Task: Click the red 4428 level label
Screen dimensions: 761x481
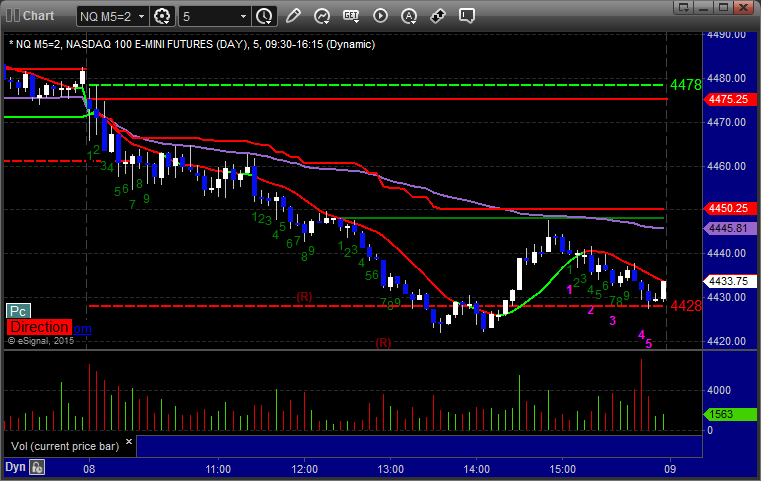Action: click(x=686, y=306)
